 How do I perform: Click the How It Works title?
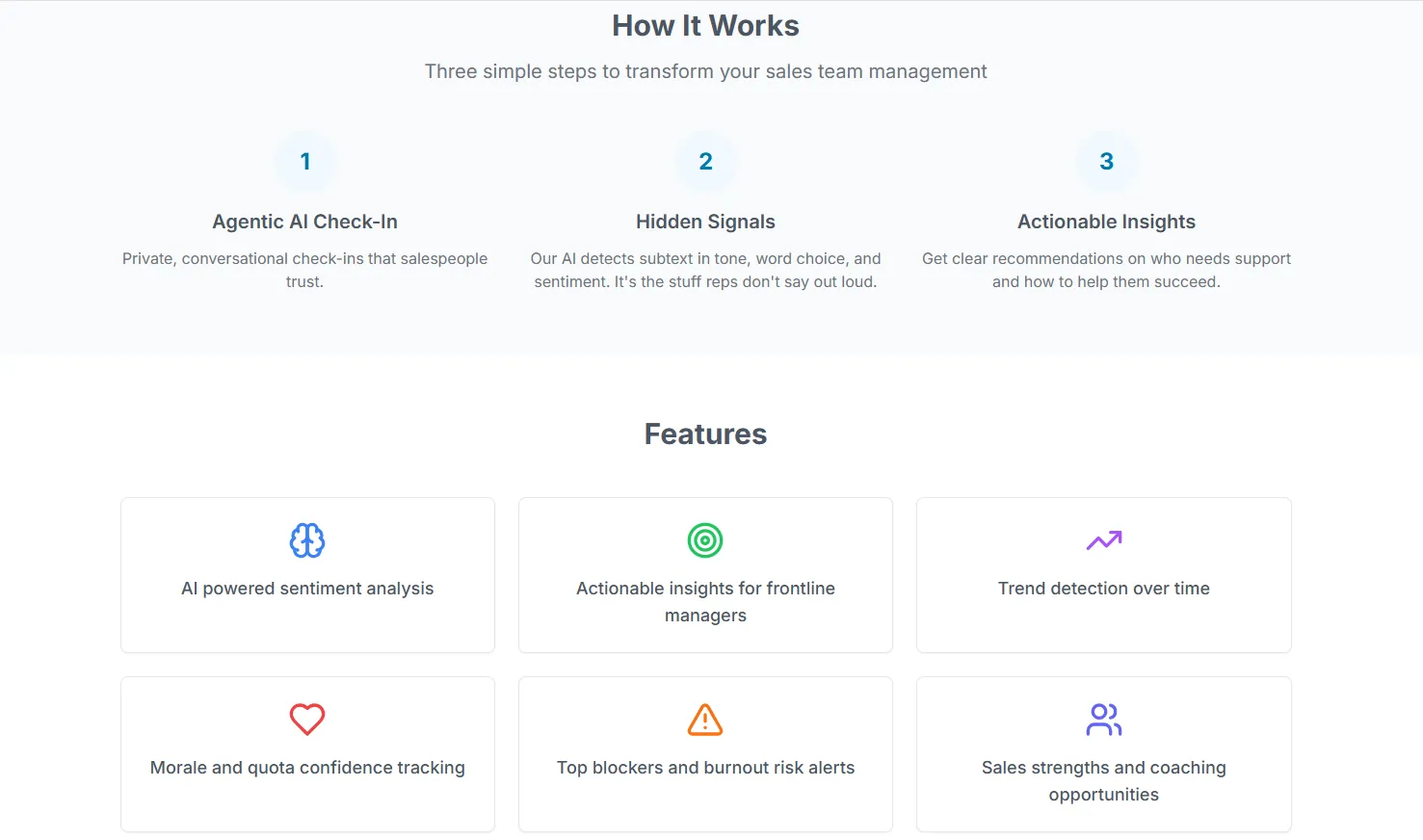tap(705, 26)
